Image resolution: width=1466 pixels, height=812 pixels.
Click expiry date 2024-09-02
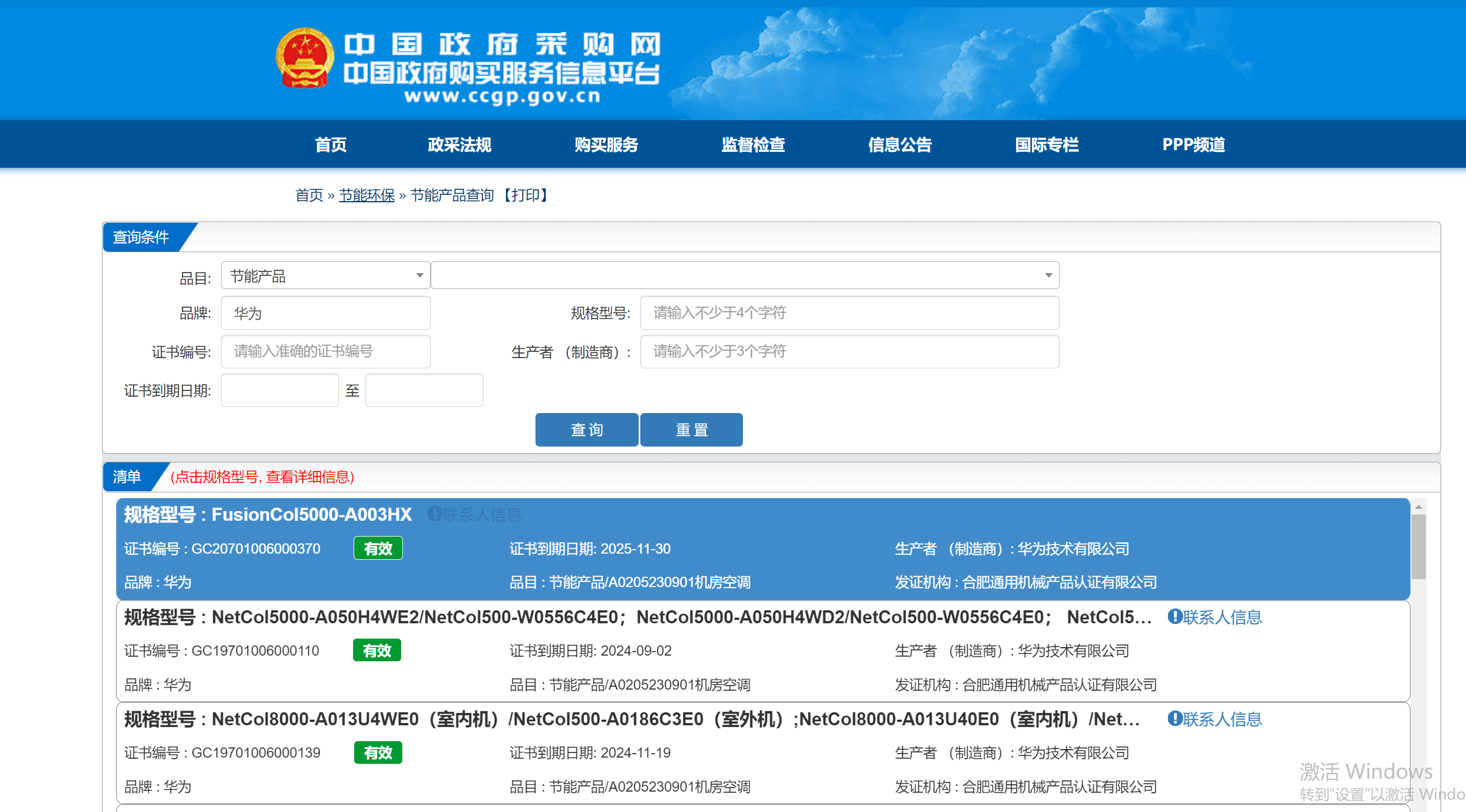[636, 651]
